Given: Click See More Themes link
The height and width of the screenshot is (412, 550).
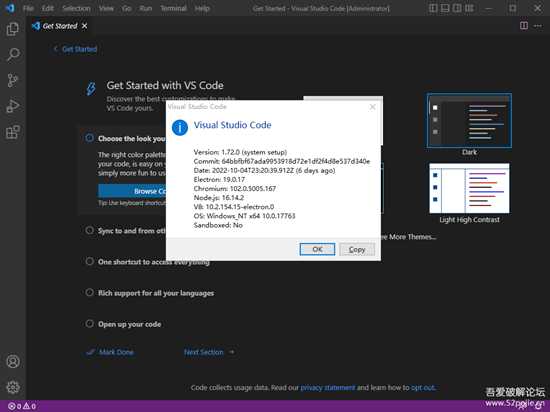Looking at the screenshot, I should 409,237.
